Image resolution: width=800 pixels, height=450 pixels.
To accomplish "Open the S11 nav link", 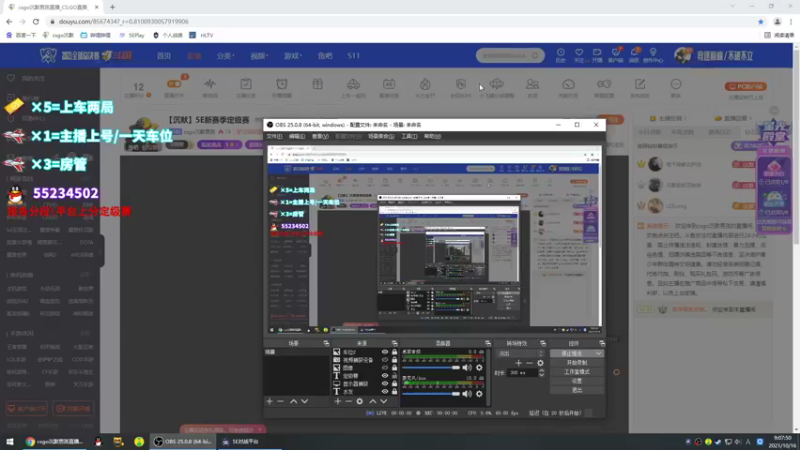I will [x=354, y=56].
